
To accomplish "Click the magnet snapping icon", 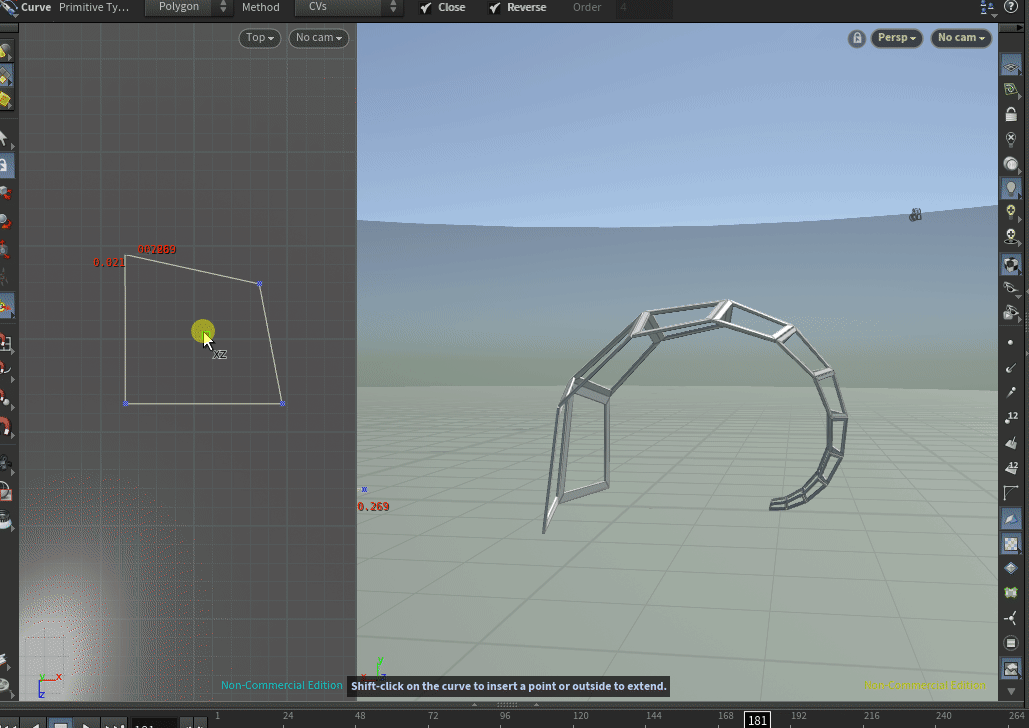I will 5,428.
